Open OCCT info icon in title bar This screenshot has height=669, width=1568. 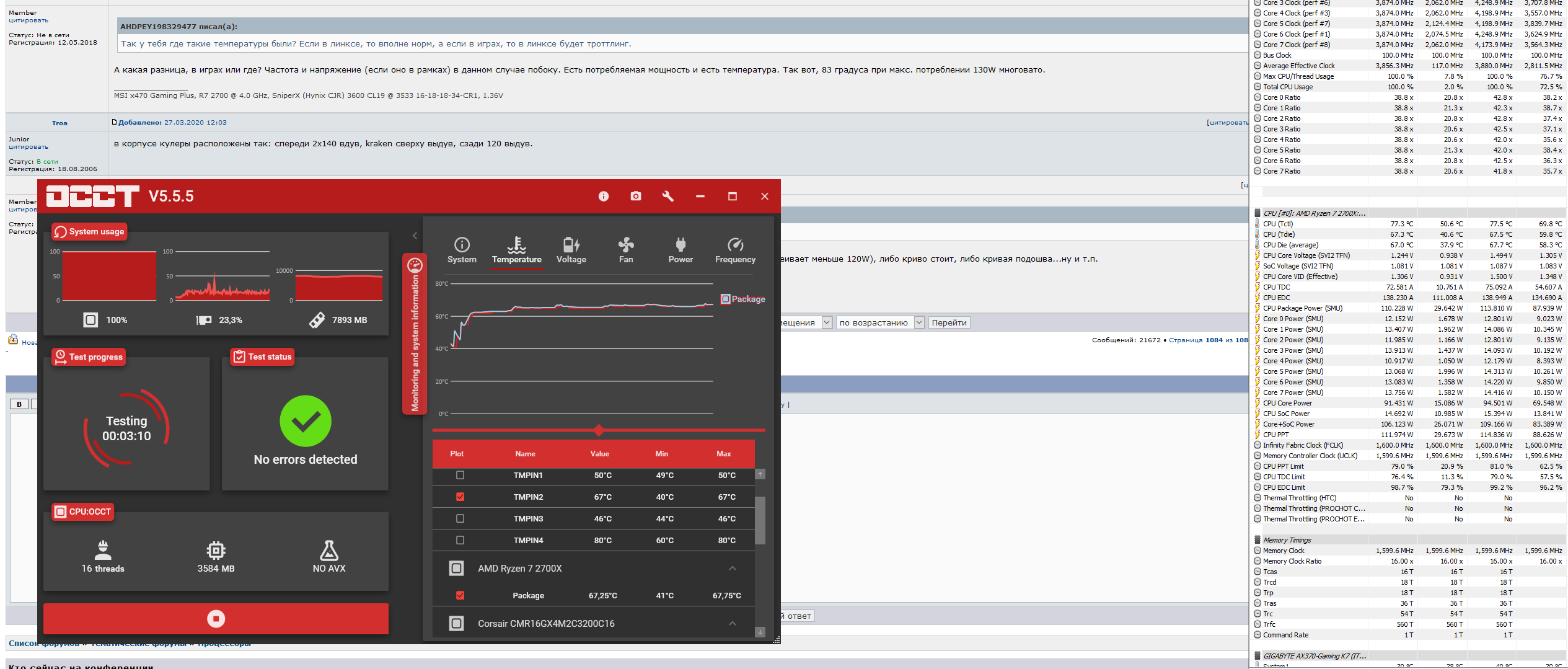(603, 196)
